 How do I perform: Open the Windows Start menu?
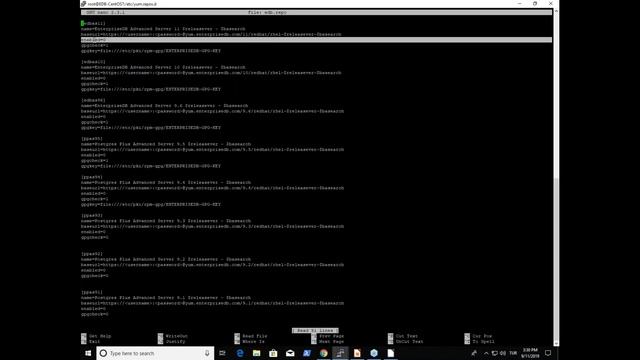click(88, 353)
